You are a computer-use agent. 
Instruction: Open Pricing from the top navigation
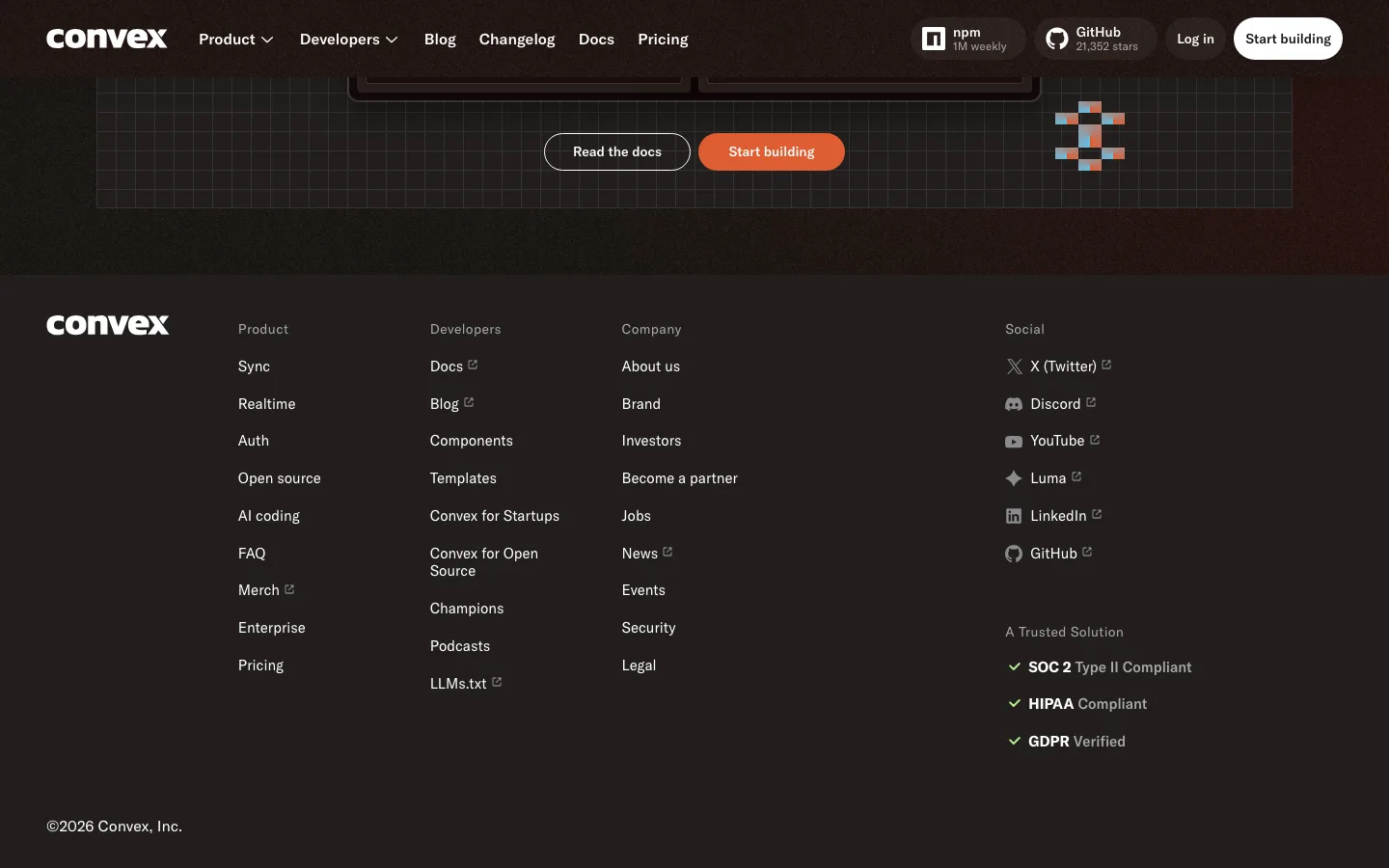(663, 40)
